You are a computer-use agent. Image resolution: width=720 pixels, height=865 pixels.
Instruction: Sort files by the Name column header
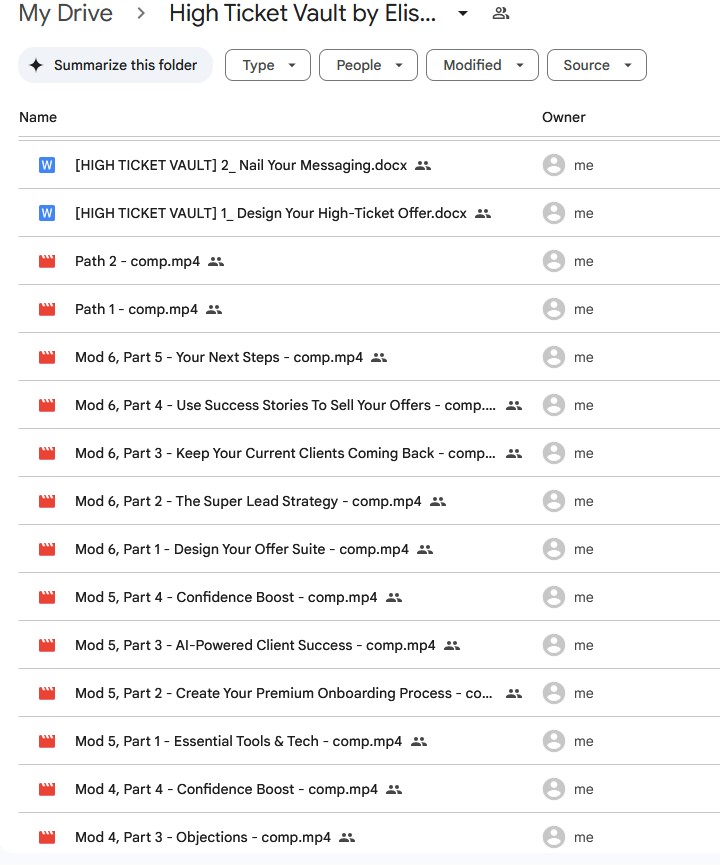[38, 117]
